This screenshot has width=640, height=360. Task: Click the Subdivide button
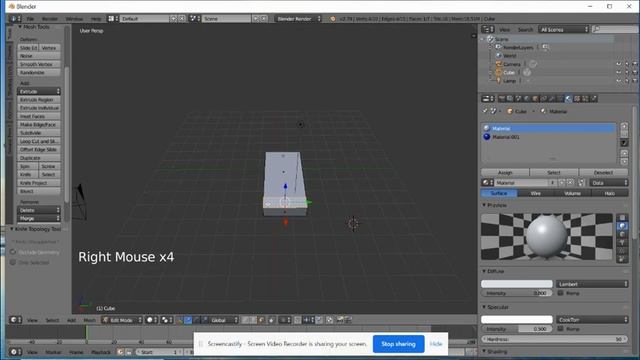tap(39, 133)
